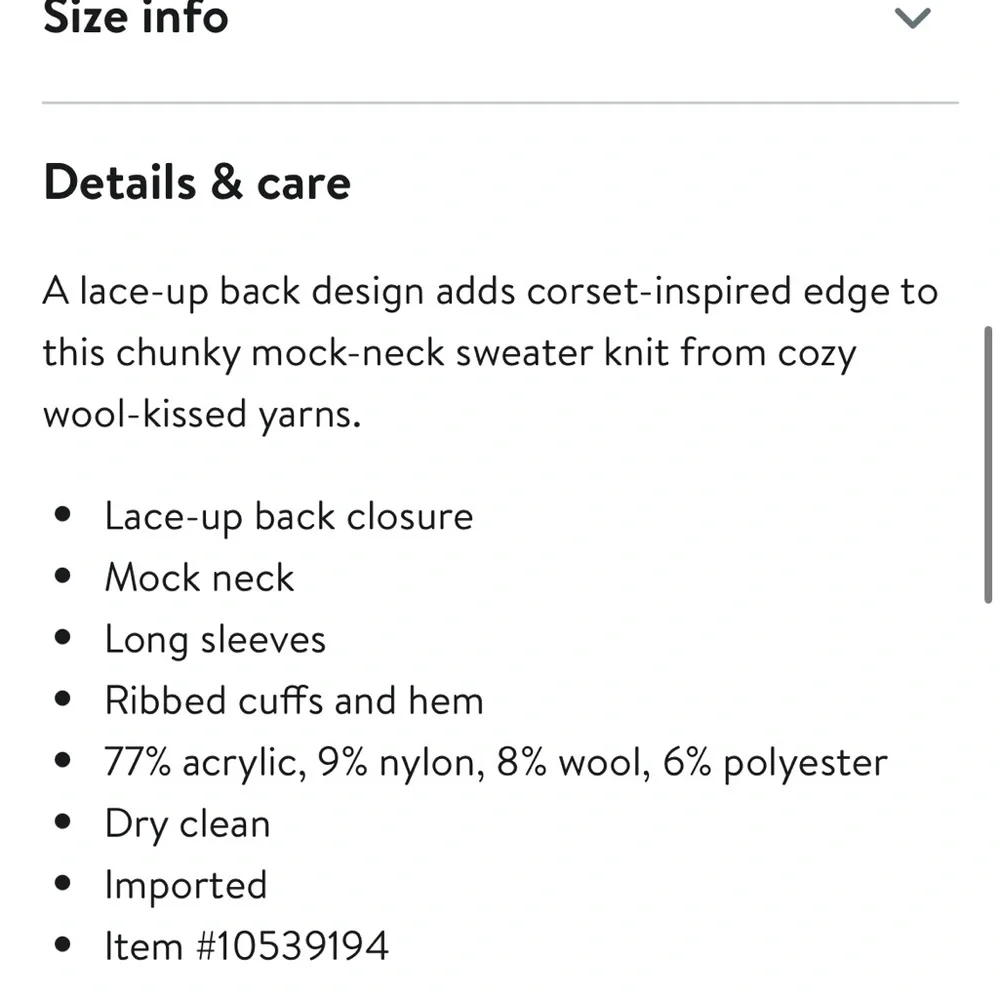The image size is (1000, 1000).
Task: Select the "Long sleeves" detail text
Action: pos(215,640)
